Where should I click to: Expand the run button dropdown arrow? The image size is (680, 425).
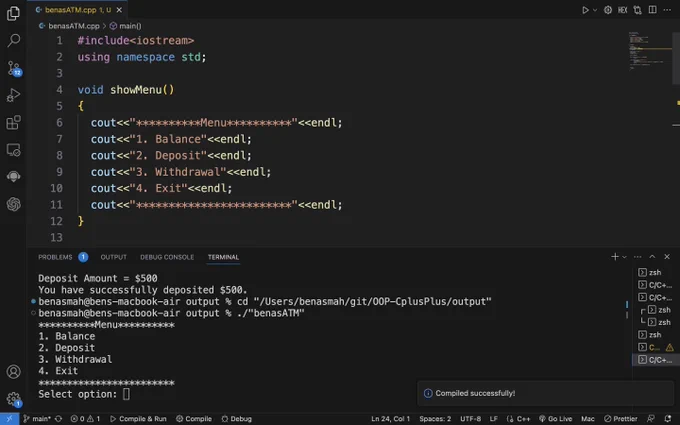pyautogui.click(x=595, y=10)
